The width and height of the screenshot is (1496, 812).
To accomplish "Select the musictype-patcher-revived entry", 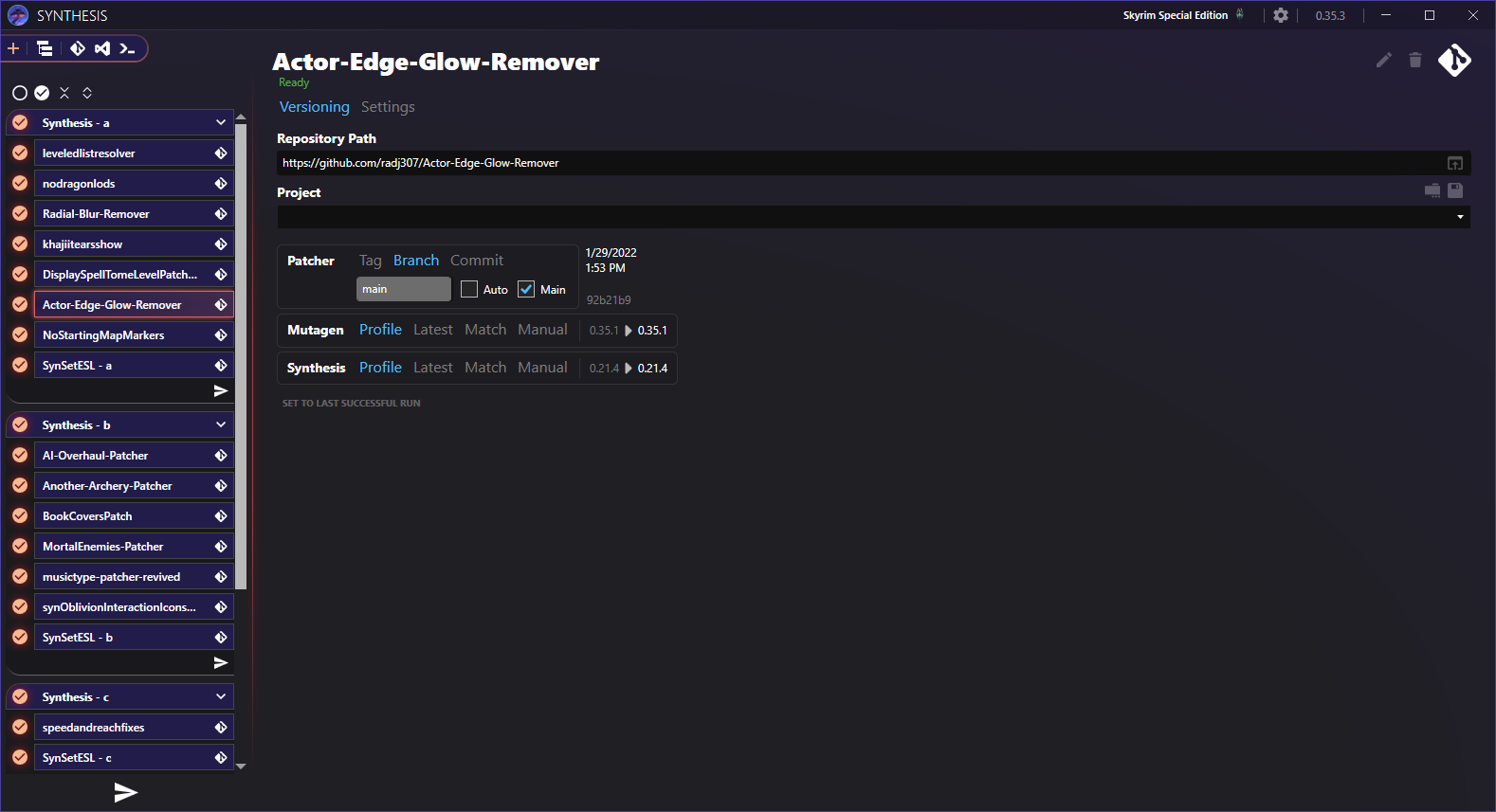I will pyautogui.click(x=134, y=577).
